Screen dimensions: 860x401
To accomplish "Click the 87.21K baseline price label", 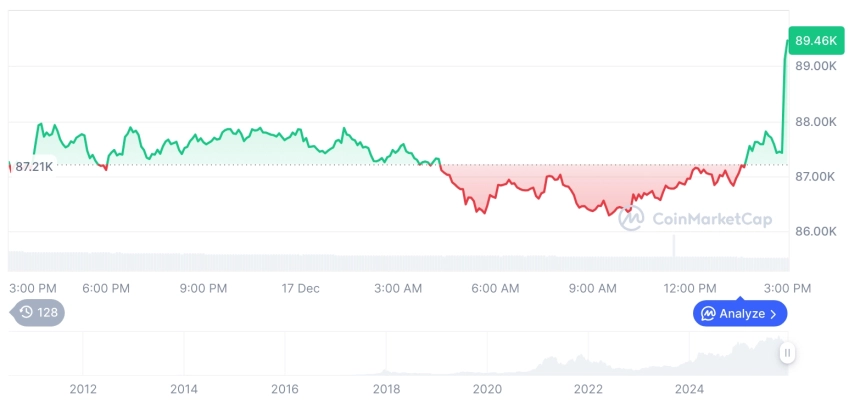I will tap(34, 166).
